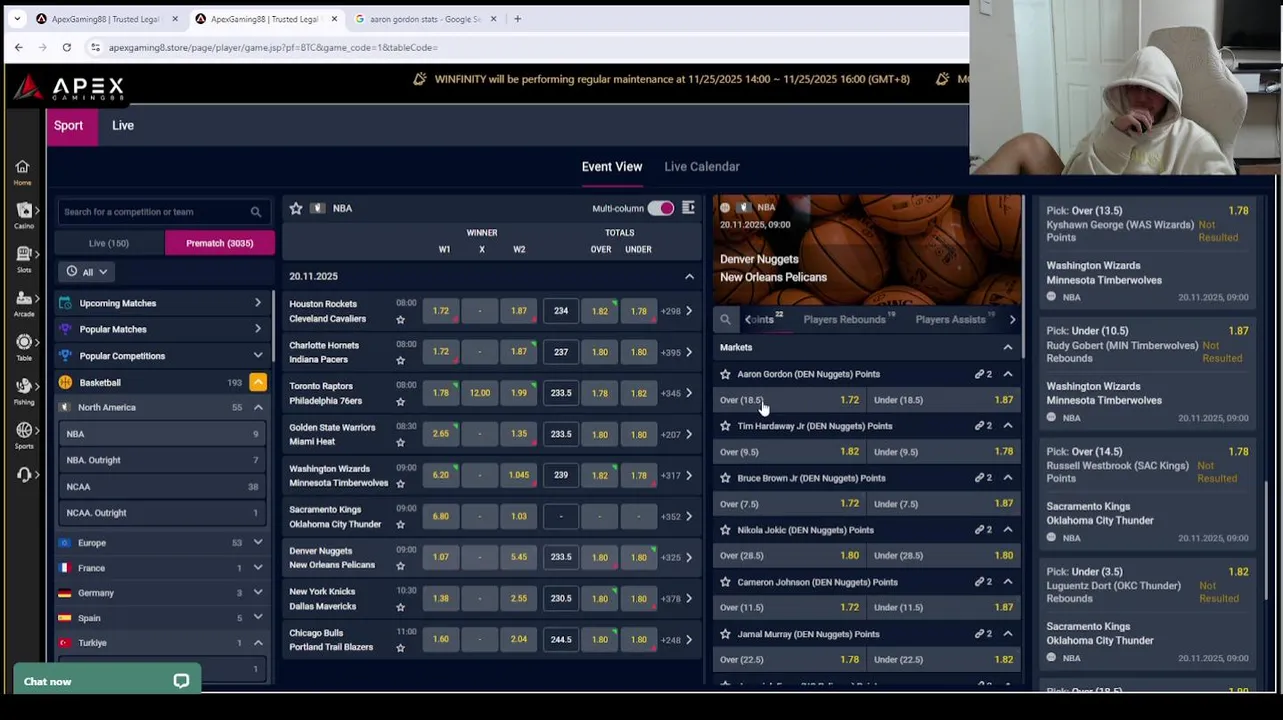Favorite the Aaron Gordon Points market star
Viewport: 1283px width, 720px height.
(x=726, y=374)
